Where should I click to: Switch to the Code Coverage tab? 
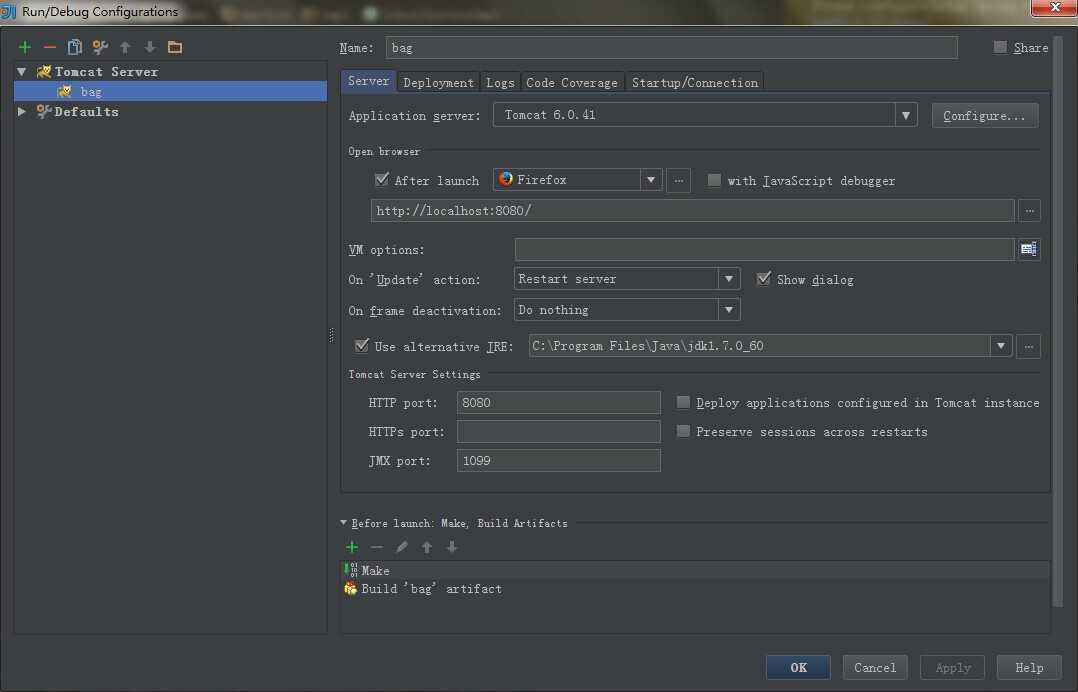(x=572, y=82)
